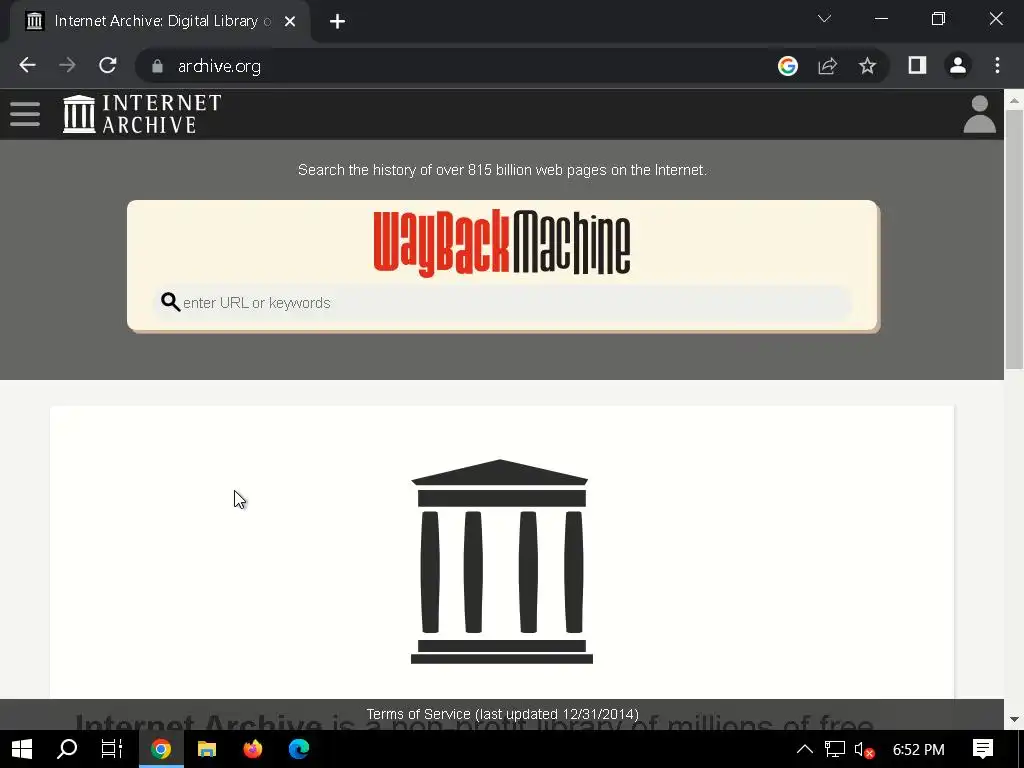Screen dimensions: 1024x768
Task: Open the Terms of Service notice
Action: point(502,714)
